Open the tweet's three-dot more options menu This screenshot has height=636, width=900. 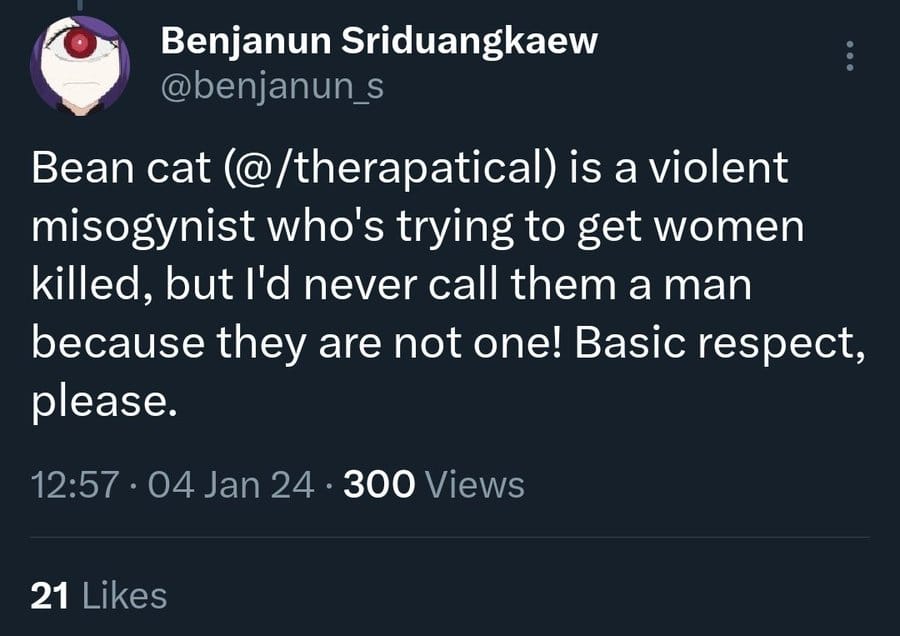pyautogui.click(x=850, y=56)
